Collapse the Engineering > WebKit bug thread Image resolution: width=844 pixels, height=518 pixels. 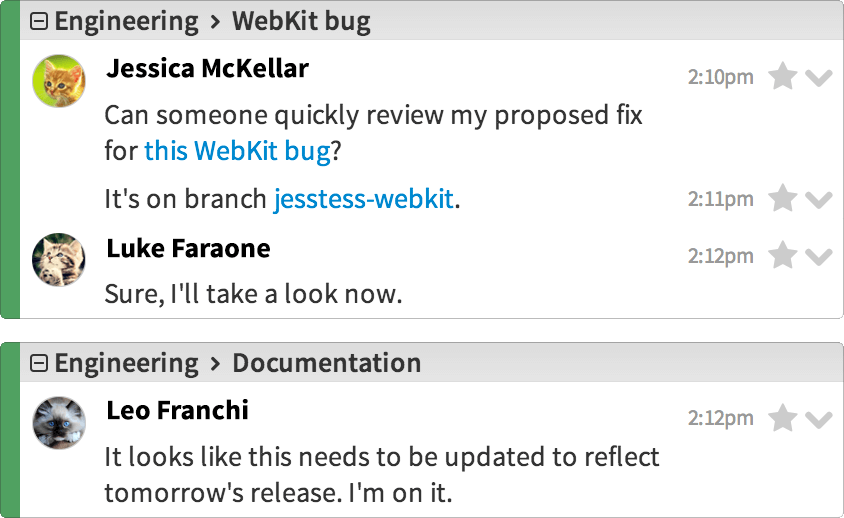(39, 22)
